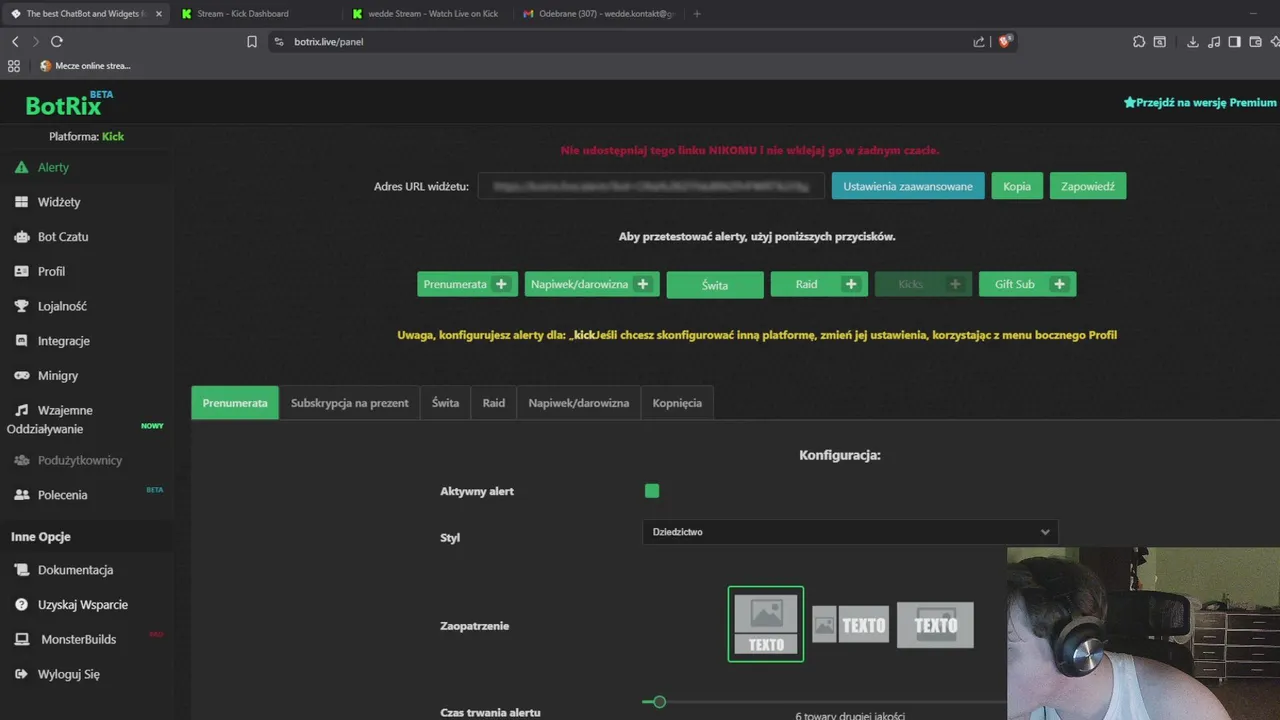Switch to the Kopnięcia tab

pyautogui.click(x=677, y=403)
